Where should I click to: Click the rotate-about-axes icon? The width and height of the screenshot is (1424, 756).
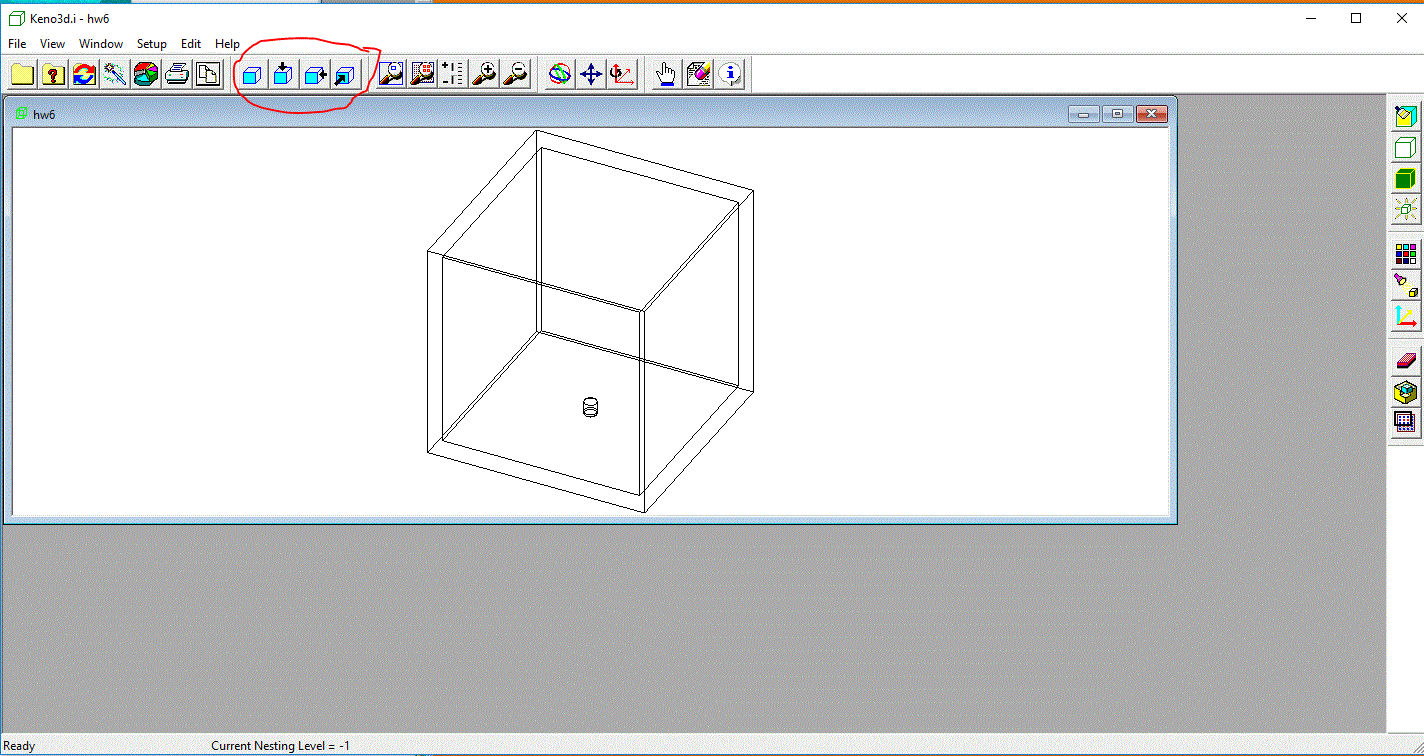point(622,74)
